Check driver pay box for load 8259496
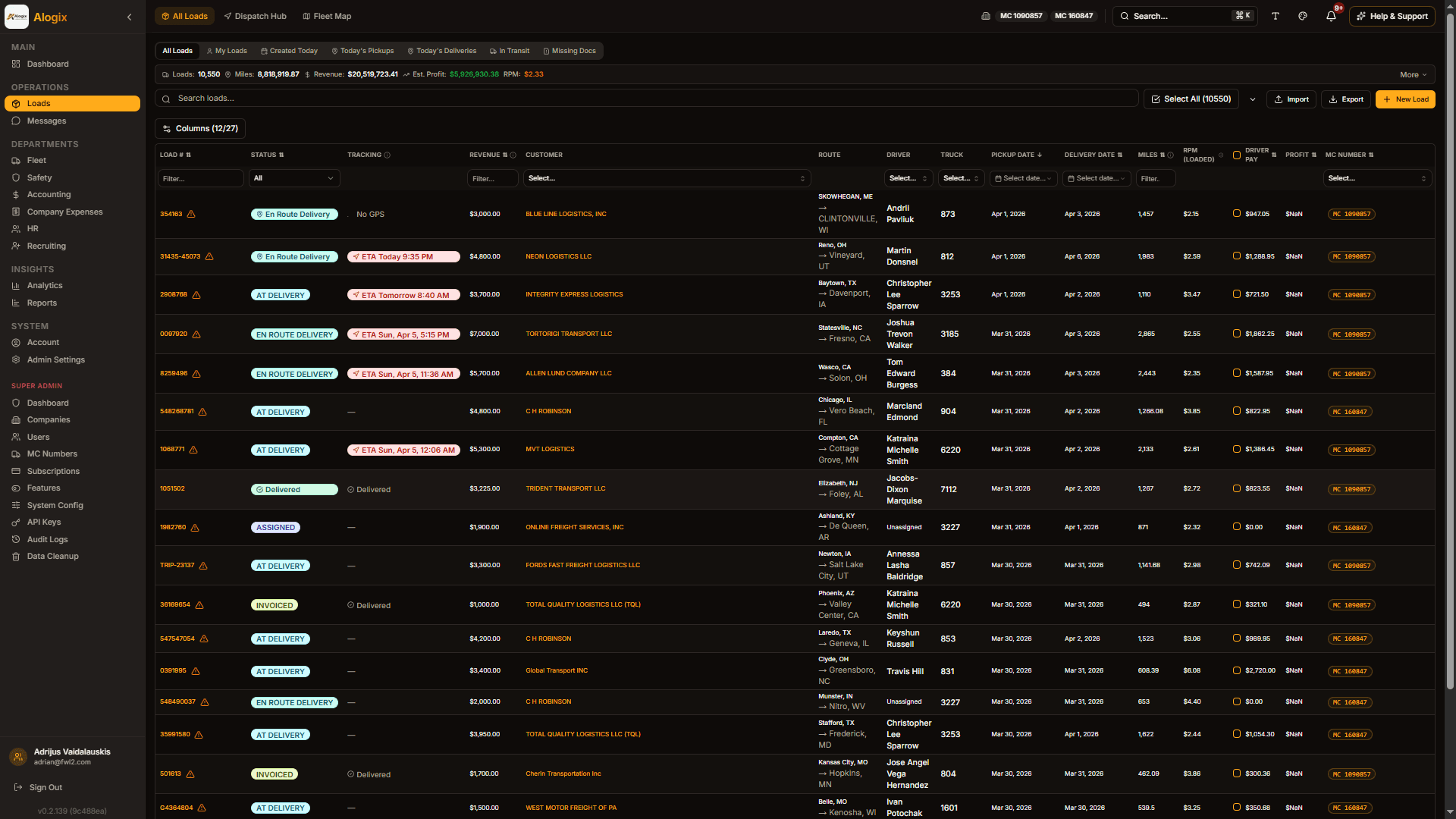 tap(1237, 373)
